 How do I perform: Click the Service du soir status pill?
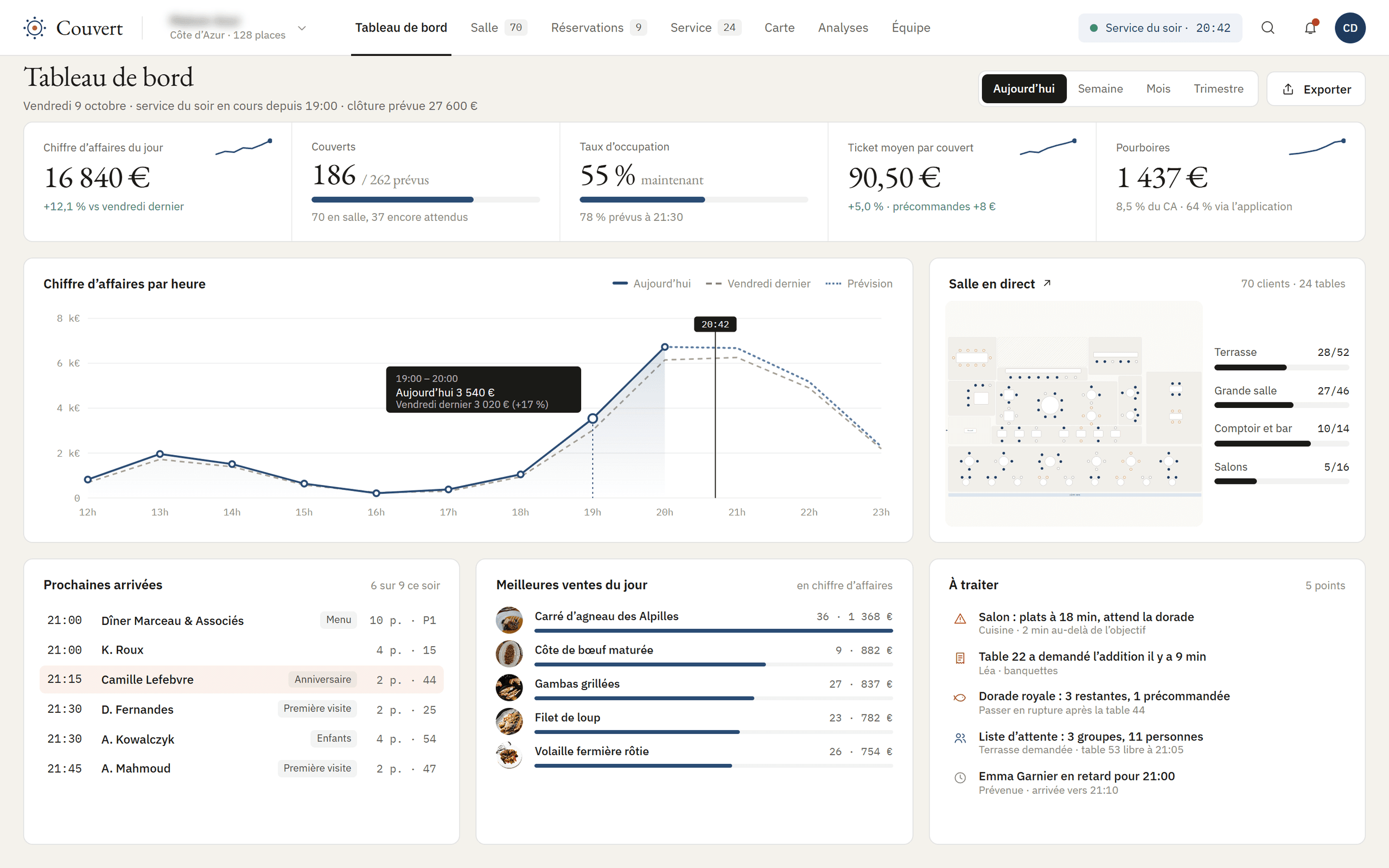click(1160, 28)
